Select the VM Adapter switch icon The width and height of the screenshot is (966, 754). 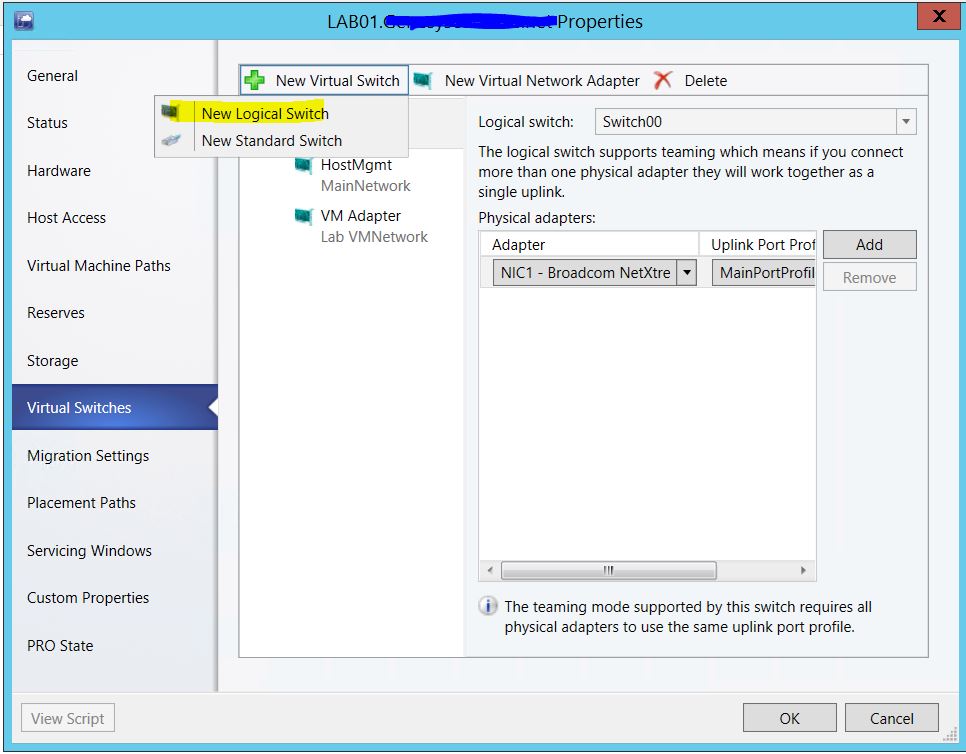point(303,215)
